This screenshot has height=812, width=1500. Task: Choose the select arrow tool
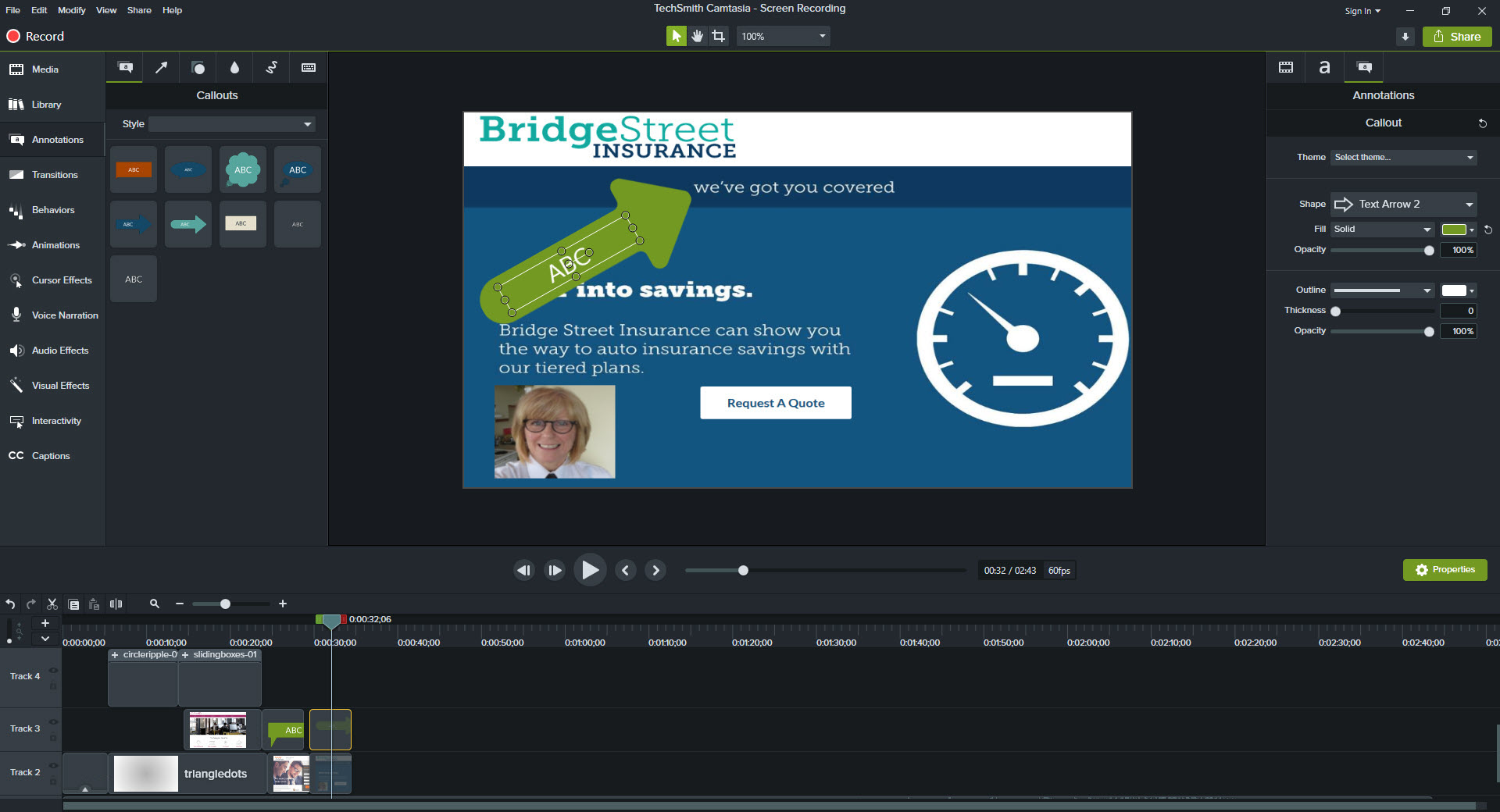(x=677, y=36)
